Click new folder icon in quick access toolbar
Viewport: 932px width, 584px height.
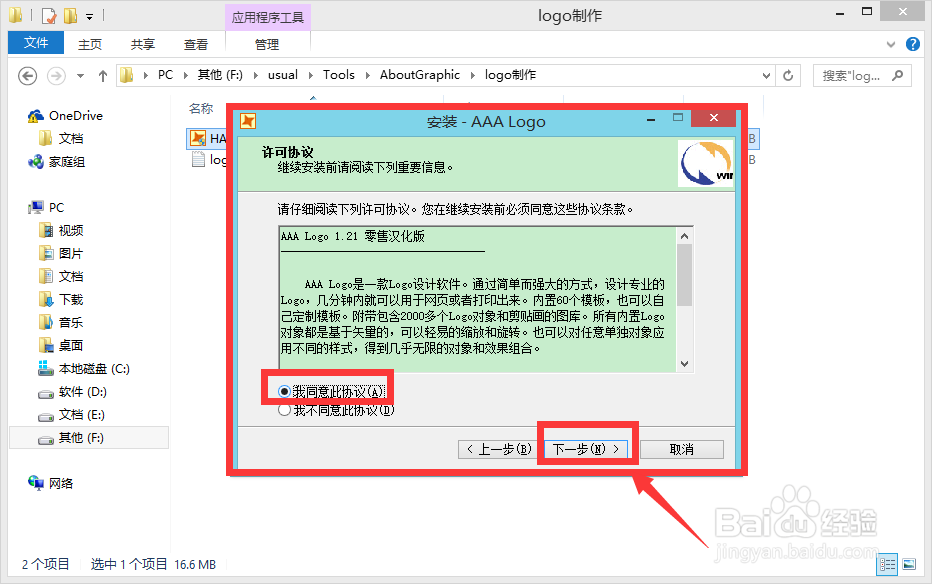[70, 15]
